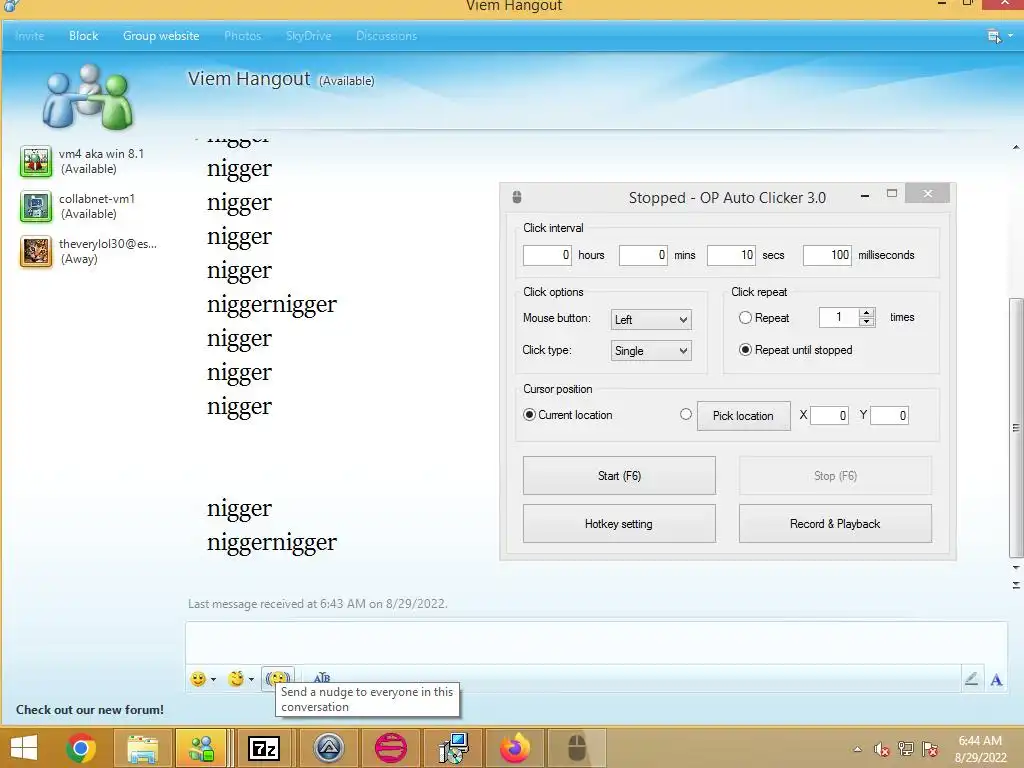Open the SkyDrive menu item
This screenshot has width=1024, height=768.
[x=308, y=36]
